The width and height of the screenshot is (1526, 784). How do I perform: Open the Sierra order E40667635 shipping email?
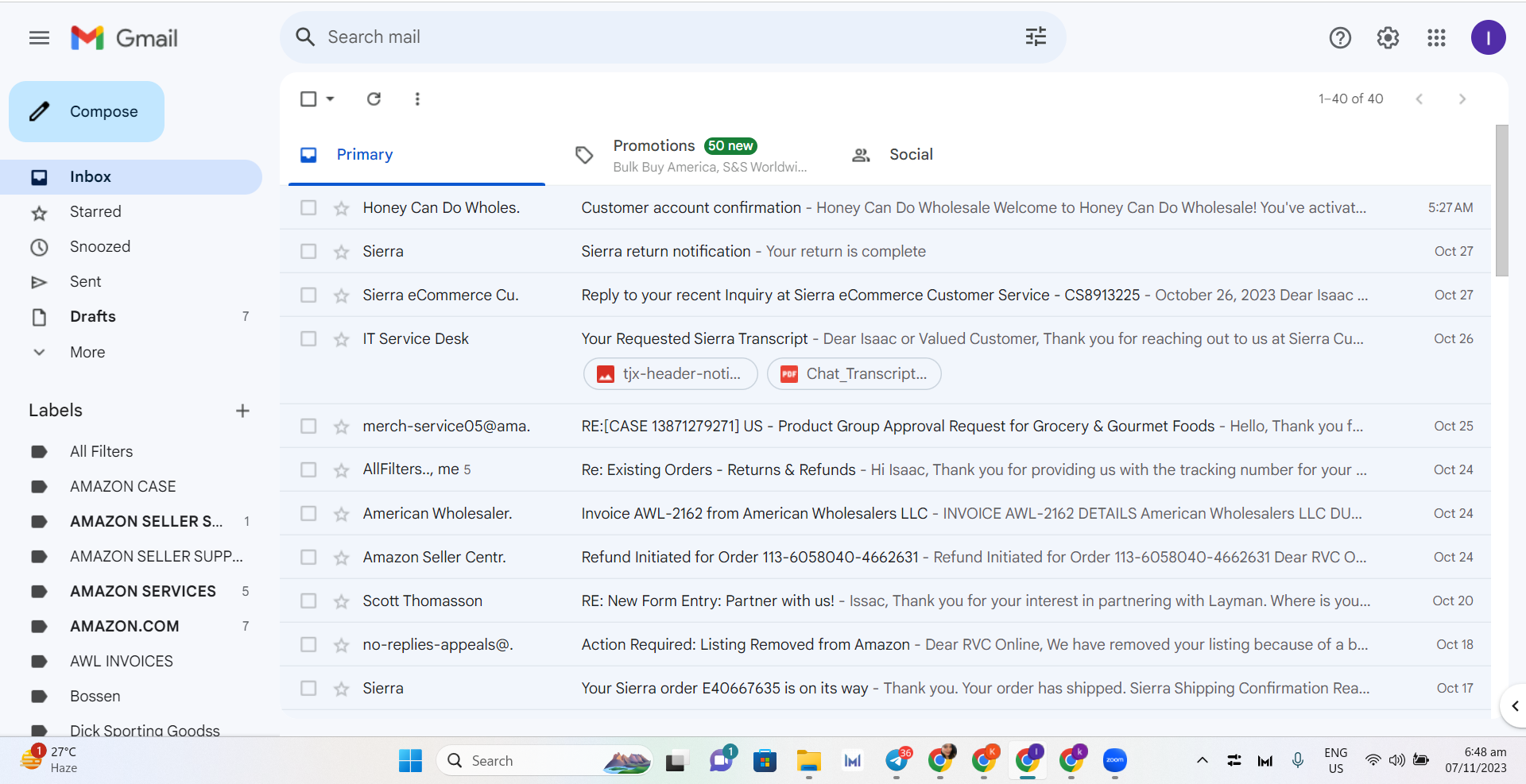tap(885, 688)
